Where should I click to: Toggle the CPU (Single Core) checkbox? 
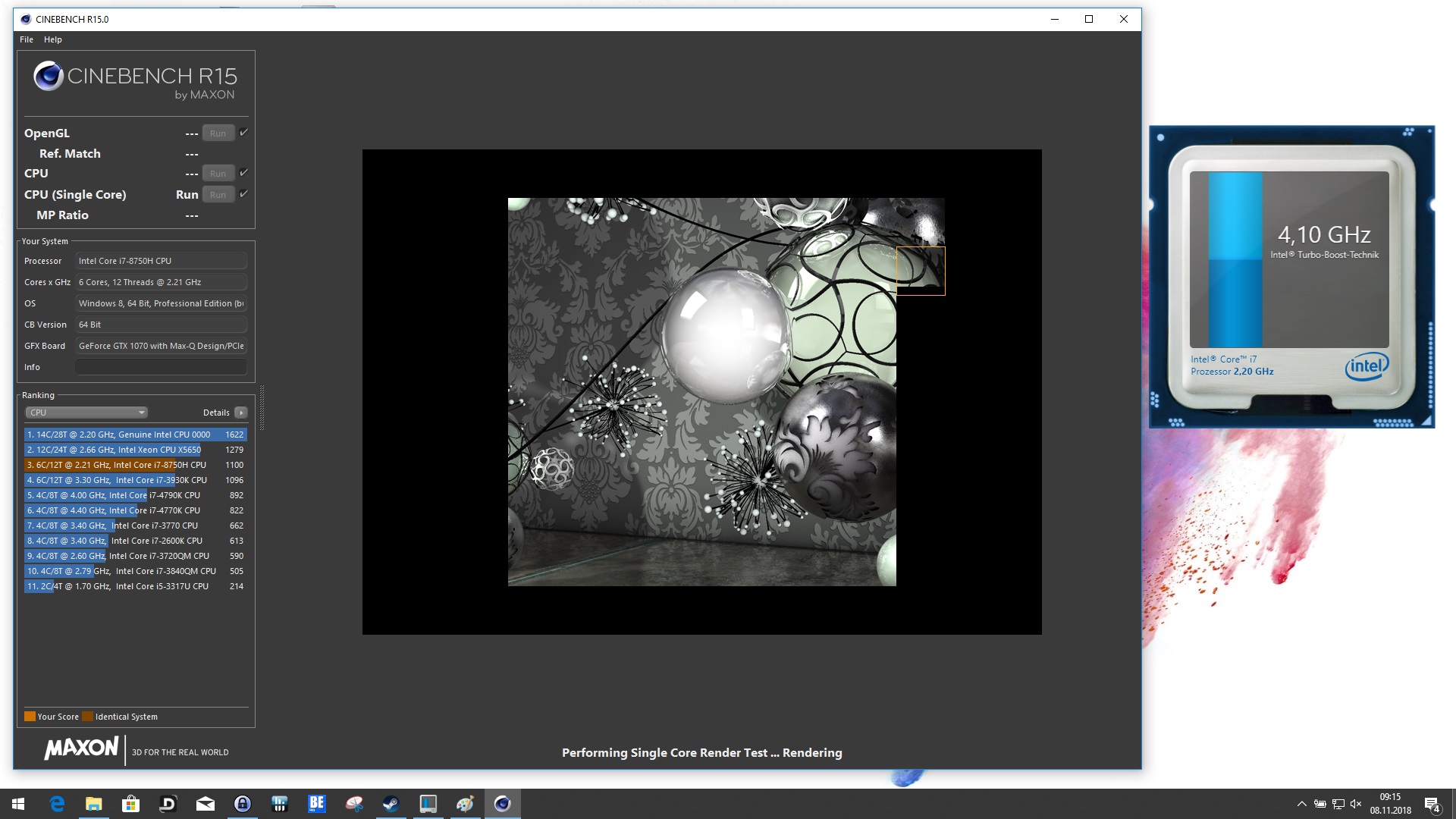(243, 194)
